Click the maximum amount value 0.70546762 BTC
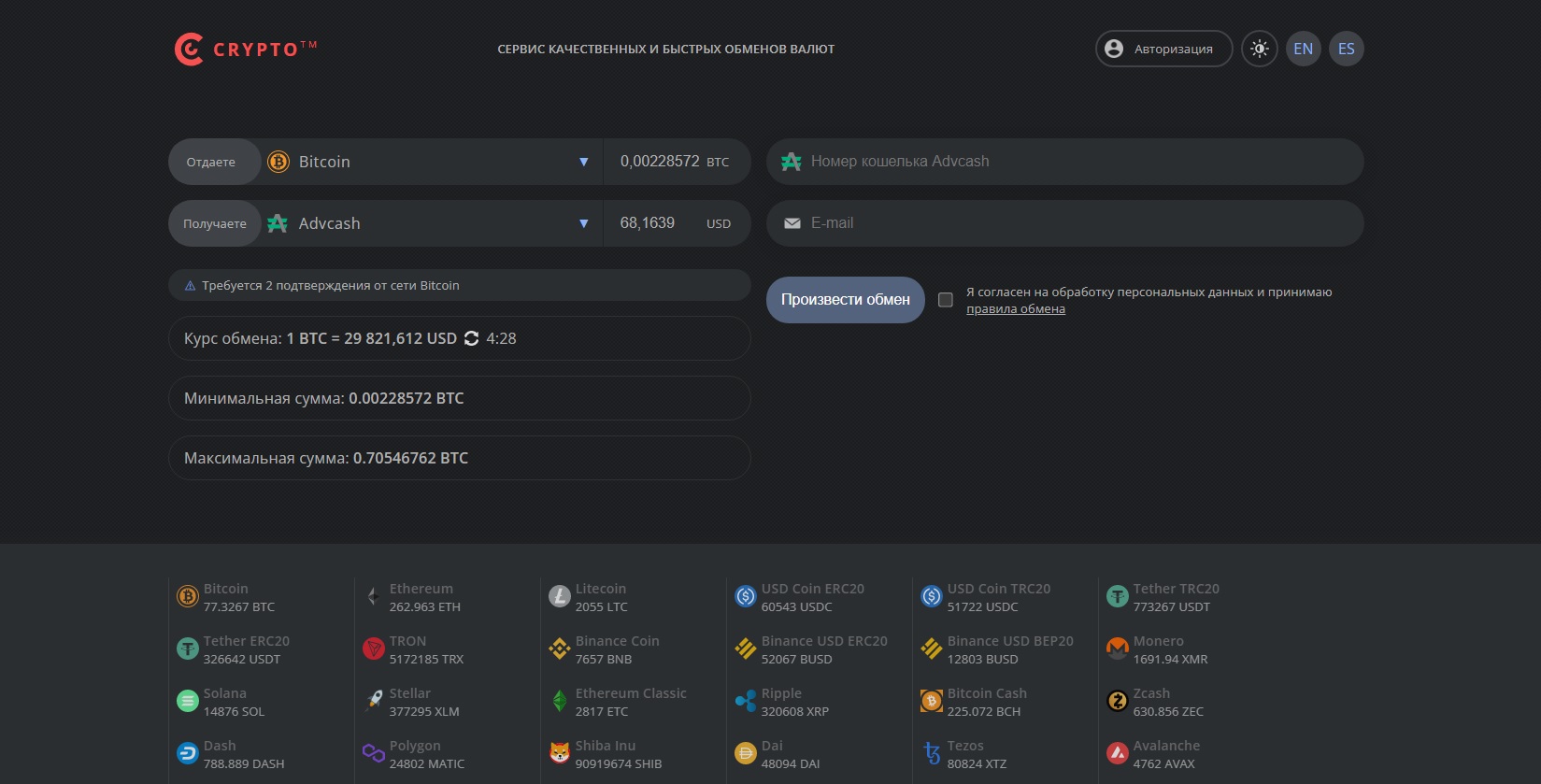Screen dimensions: 1541x784 click(410, 458)
